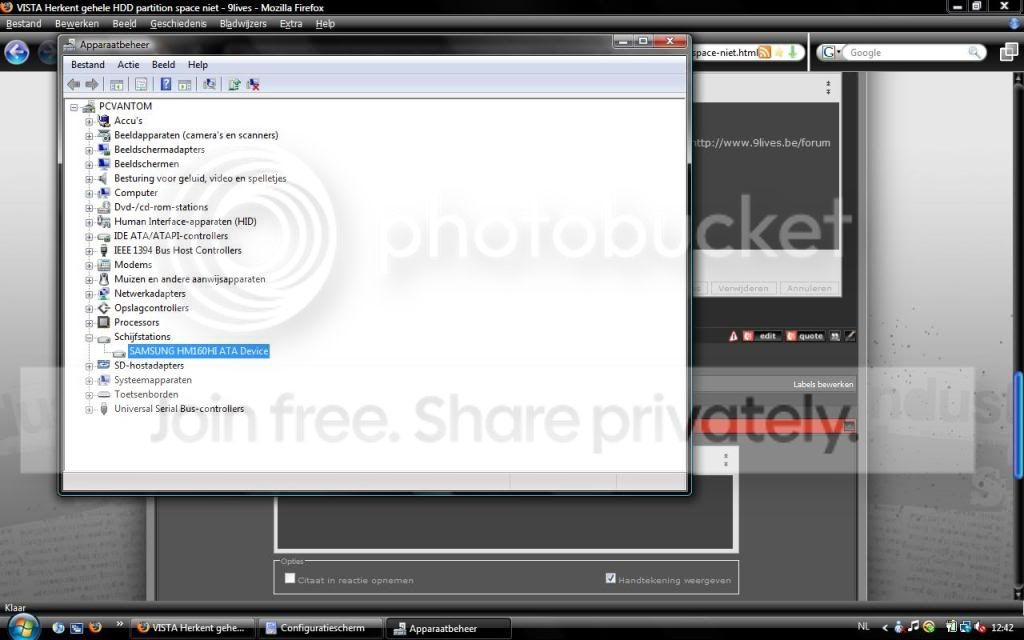The image size is (1024, 640).
Task: Expand the Netwerkadapters node
Action: point(89,294)
